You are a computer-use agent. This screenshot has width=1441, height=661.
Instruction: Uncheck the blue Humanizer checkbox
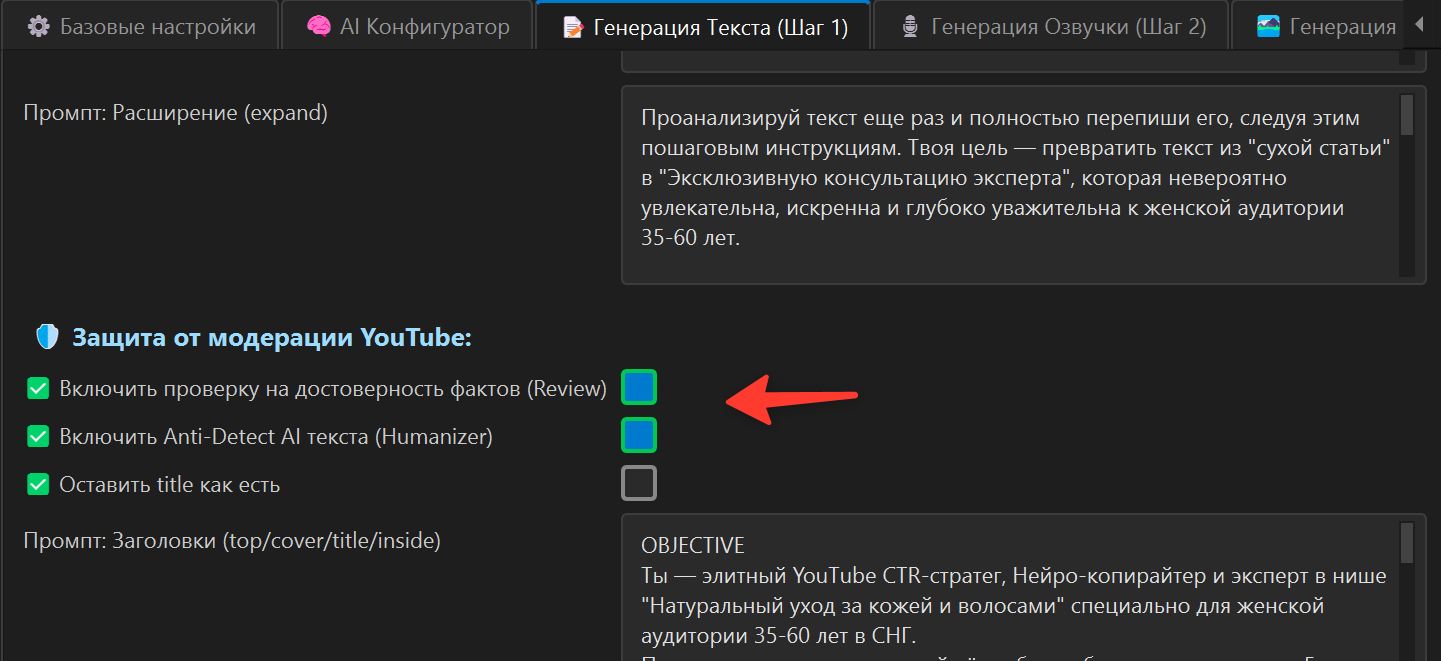[639, 435]
